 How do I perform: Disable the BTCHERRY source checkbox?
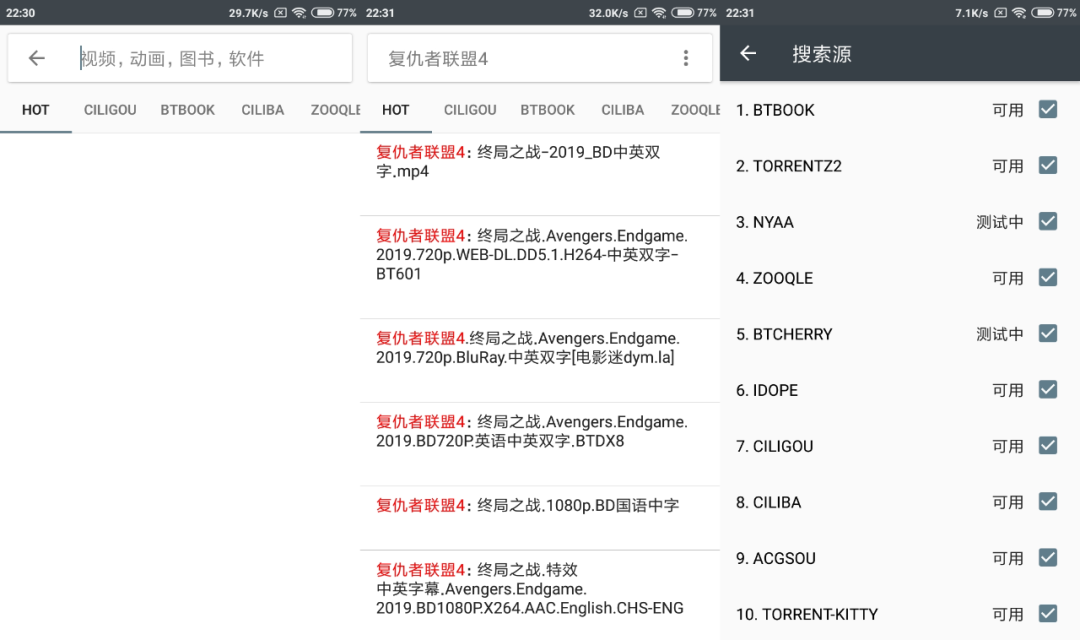pyautogui.click(x=1048, y=333)
